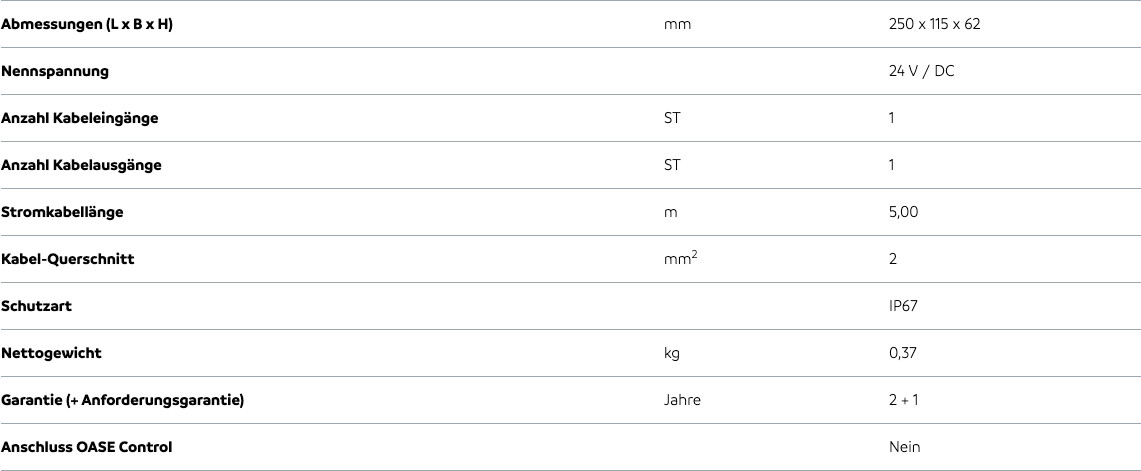Click the ST unit in the Kabeleingänge row

pyautogui.click(x=672, y=118)
